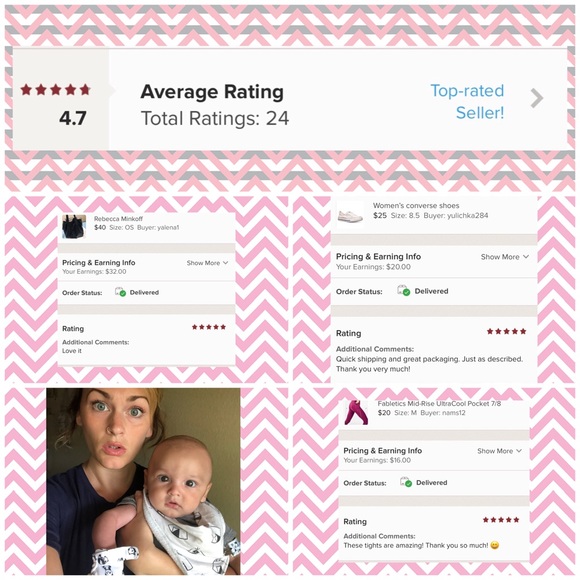
Task: Click the Top-rated Seller! link
Action: click(x=467, y=101)
